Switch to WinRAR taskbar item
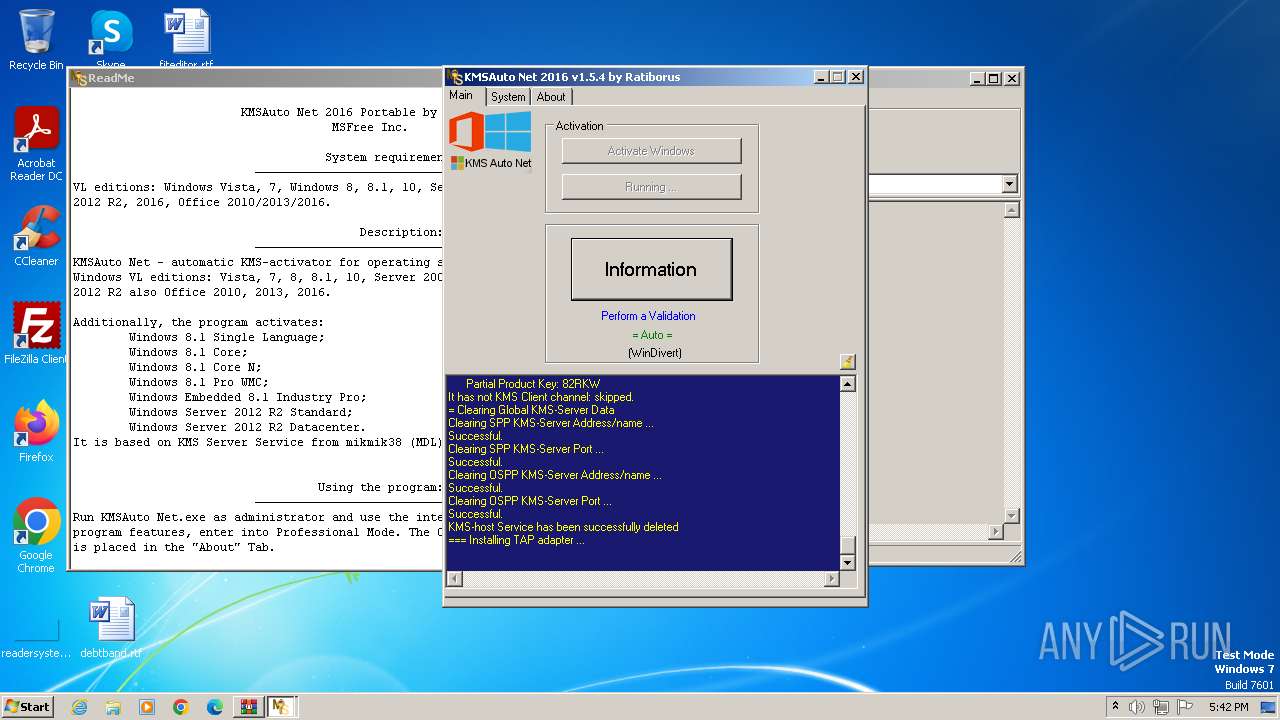 click(x=248, y=707)
